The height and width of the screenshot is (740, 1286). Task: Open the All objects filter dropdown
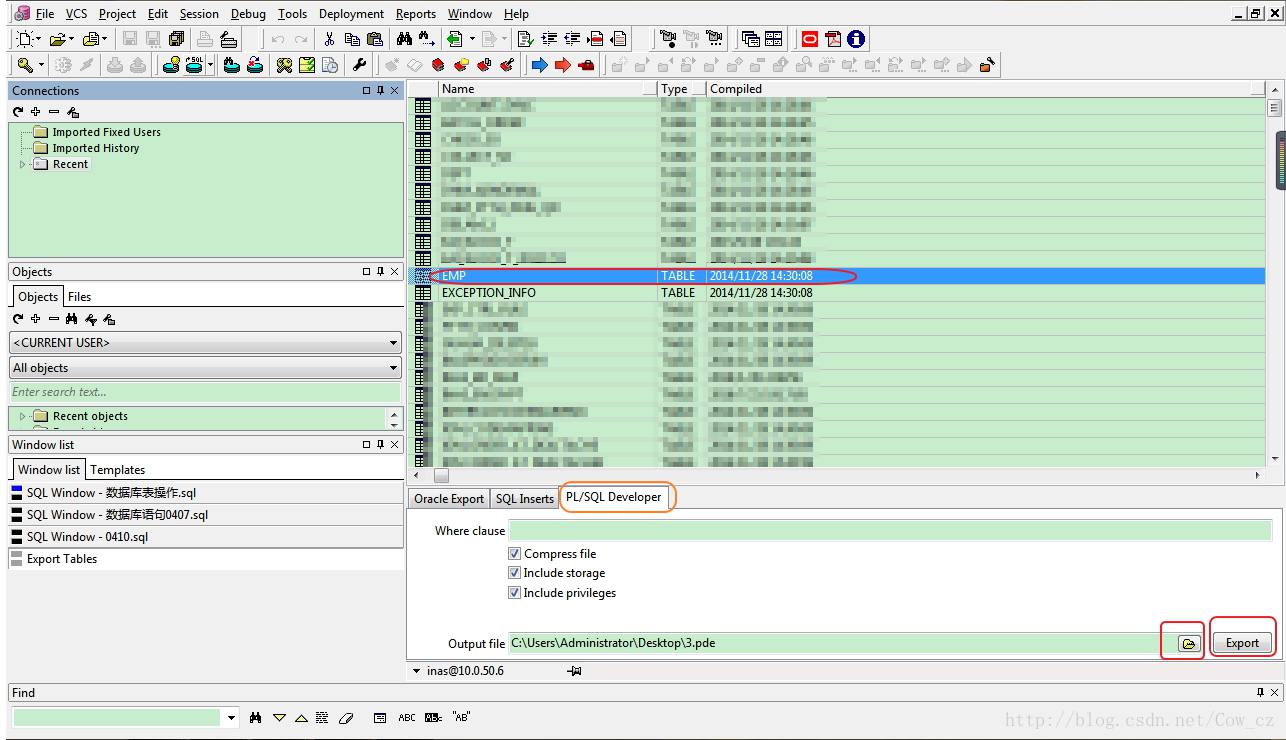click(205, 368)
